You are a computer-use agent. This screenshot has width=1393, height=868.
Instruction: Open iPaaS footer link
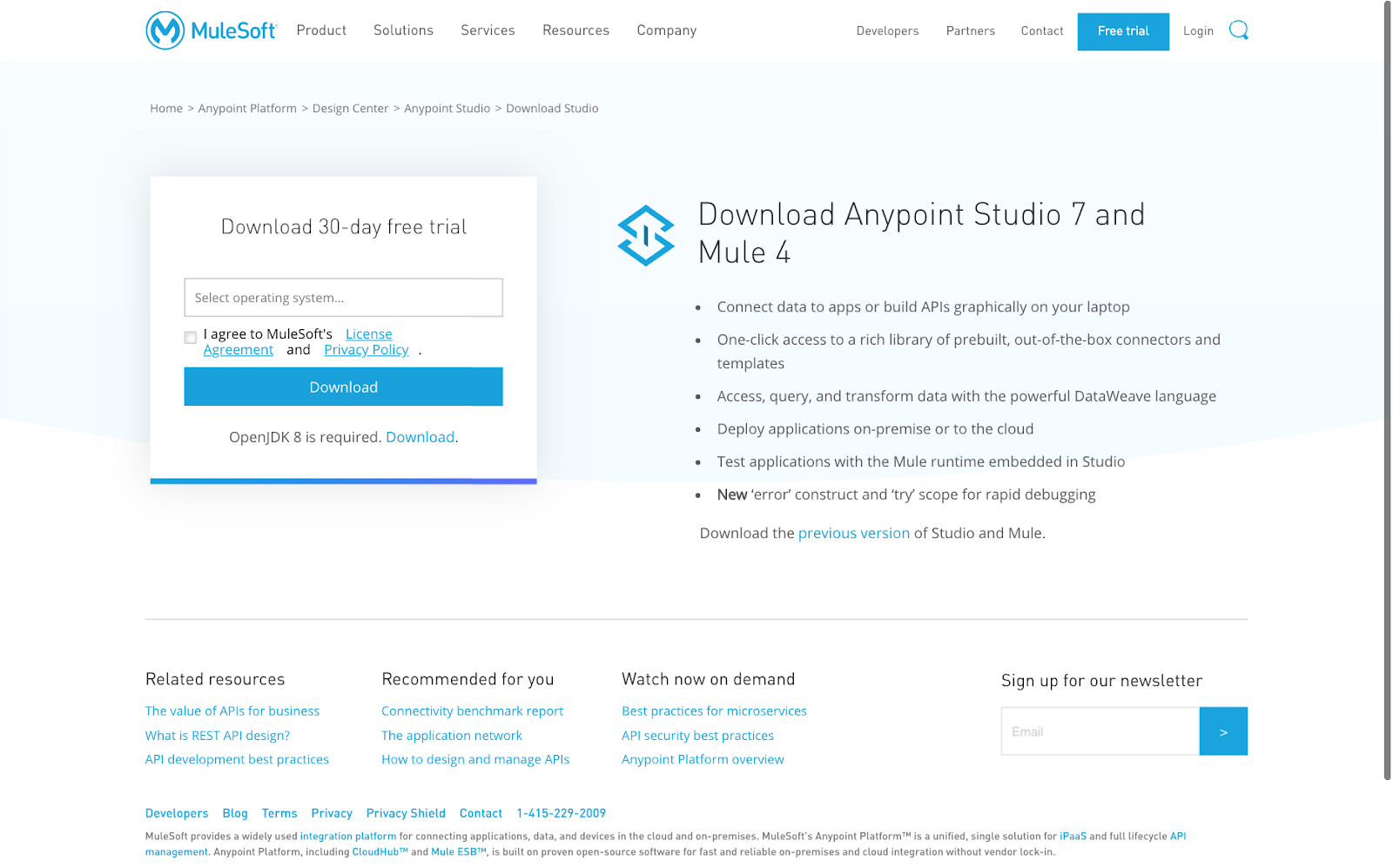tap(1073, 836)
